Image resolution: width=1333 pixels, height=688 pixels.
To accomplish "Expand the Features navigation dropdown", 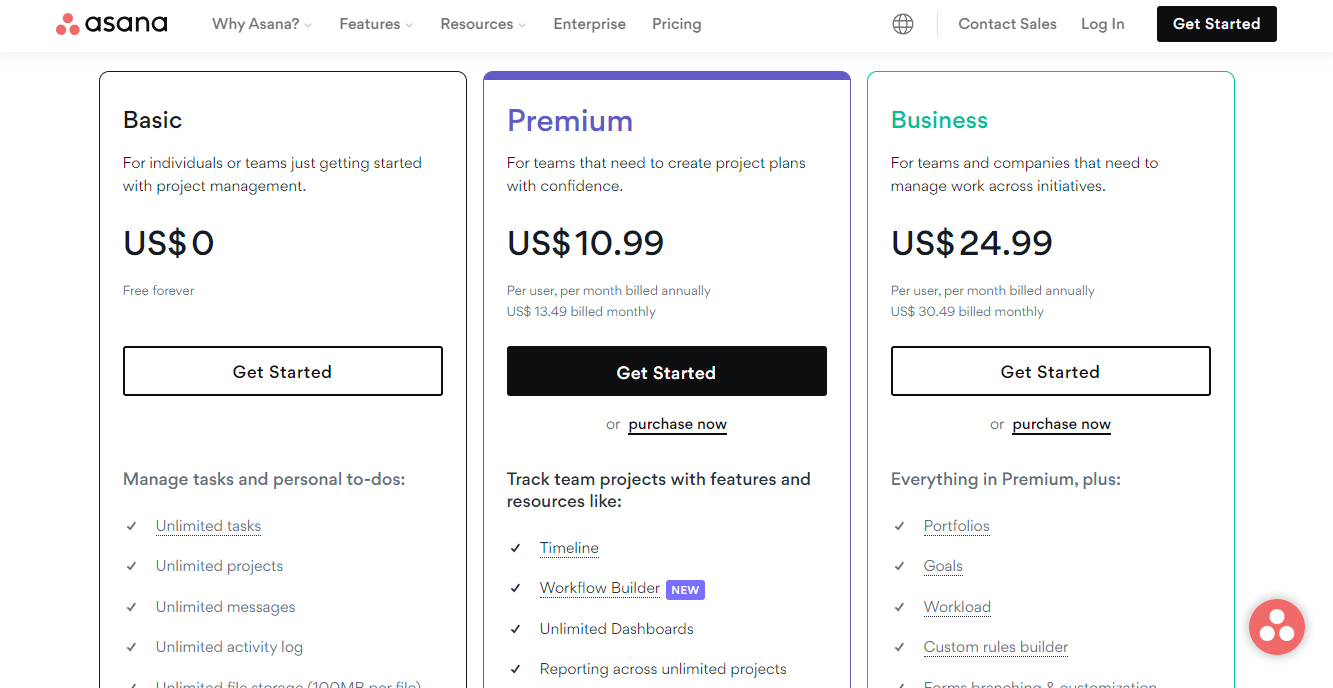I will (376, 24).
